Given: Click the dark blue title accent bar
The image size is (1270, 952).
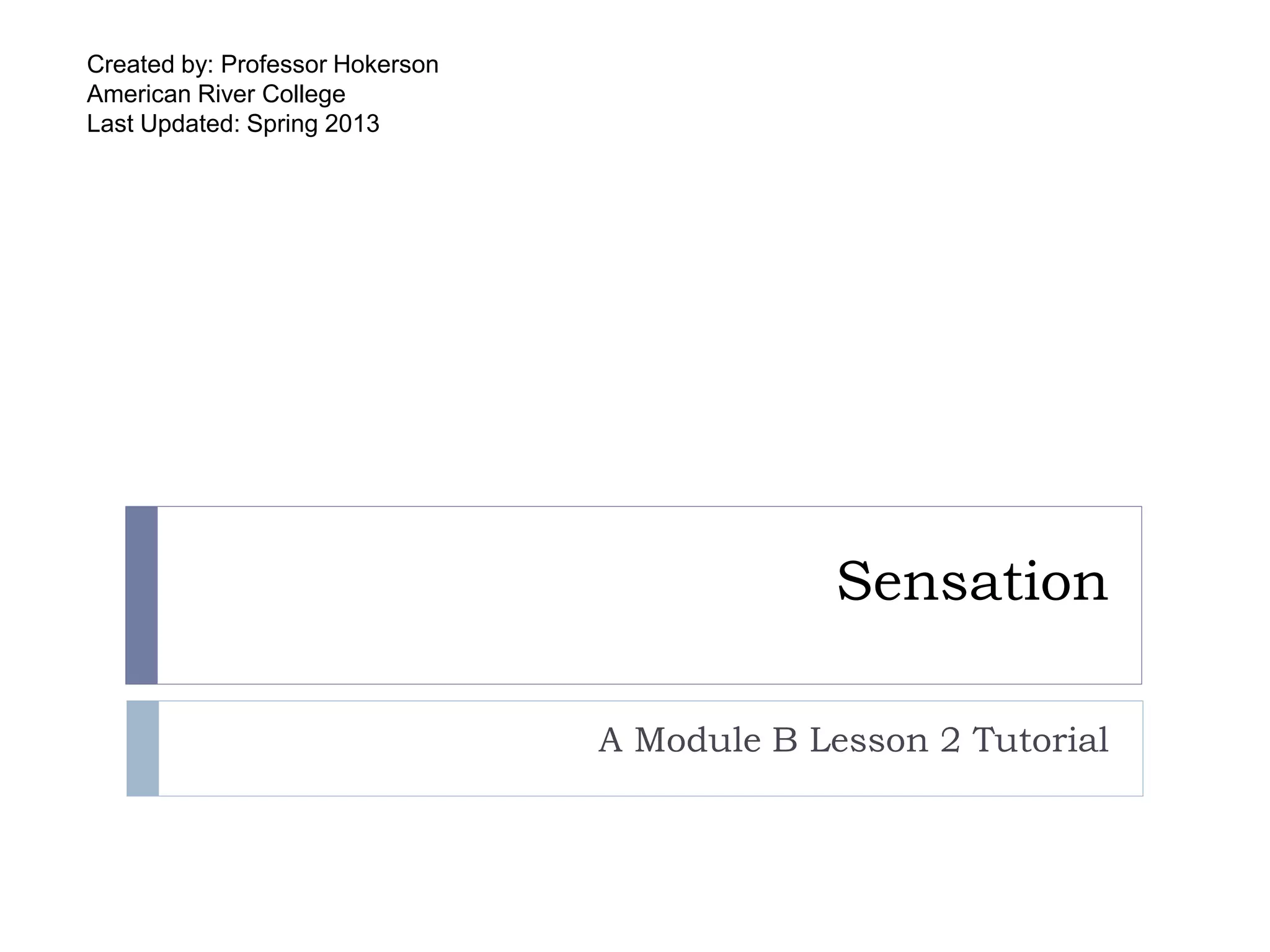Looking at the screenshot, I should 141,595.
